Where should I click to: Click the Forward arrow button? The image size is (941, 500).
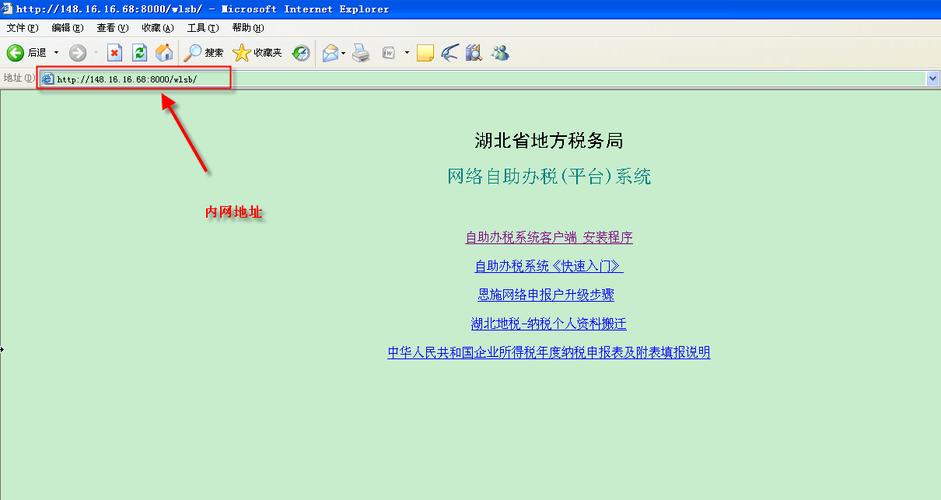[77, 53]
